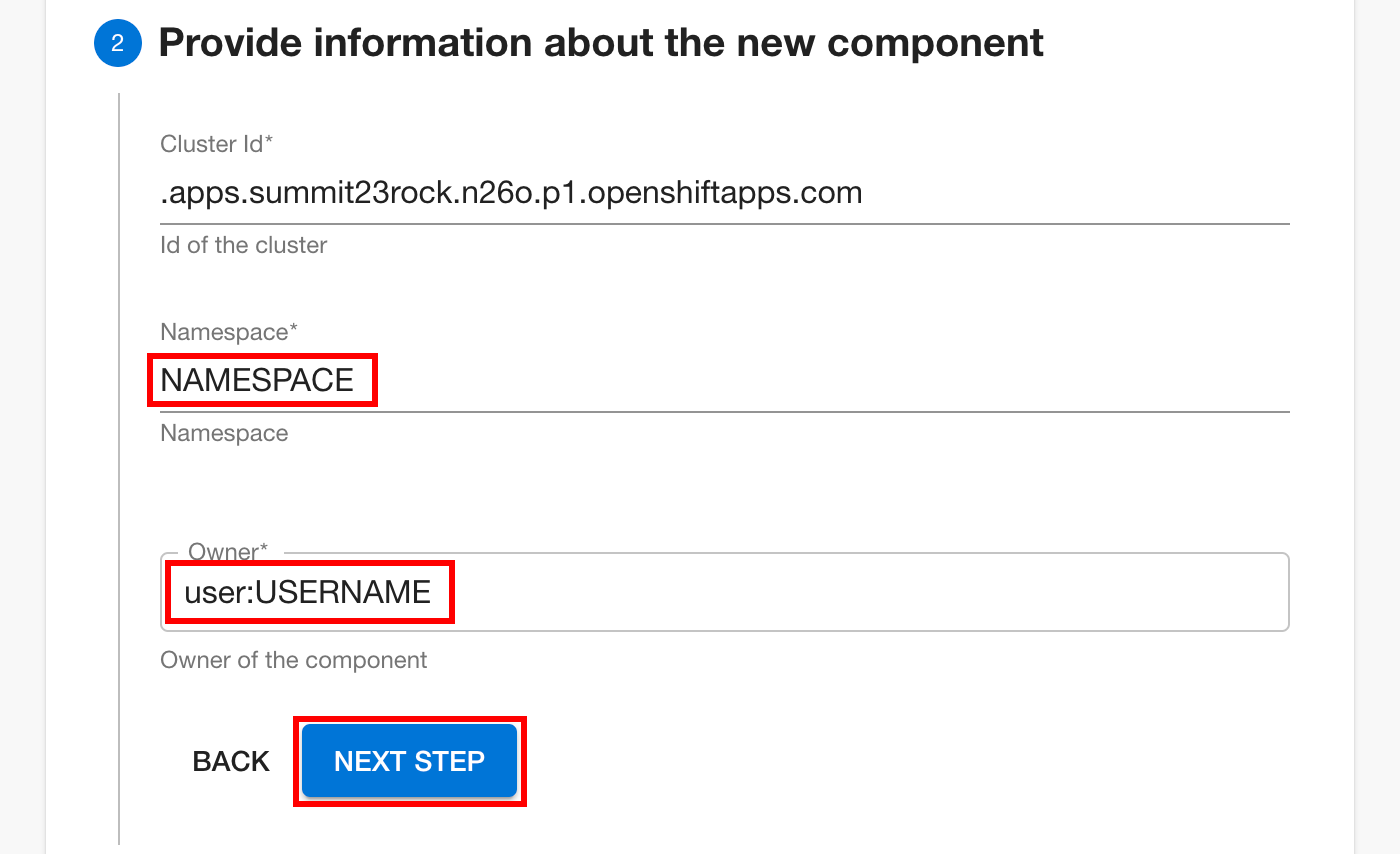
Task: Click the vertical stepper connector line
Action: (x=119, y=468)
